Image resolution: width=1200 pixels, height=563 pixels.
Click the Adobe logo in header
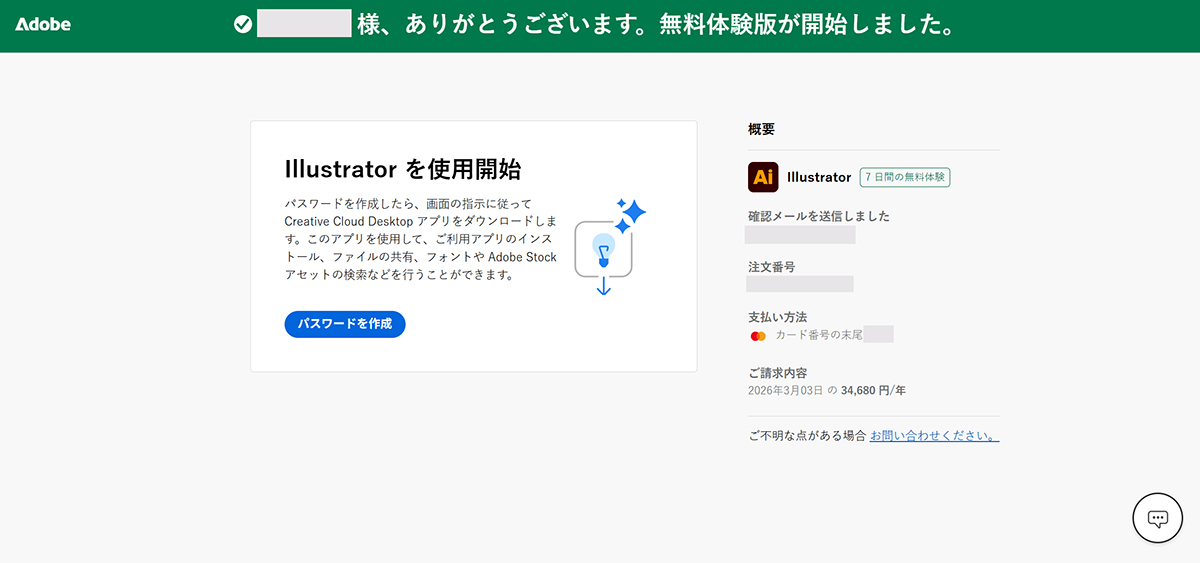[43, 25]
